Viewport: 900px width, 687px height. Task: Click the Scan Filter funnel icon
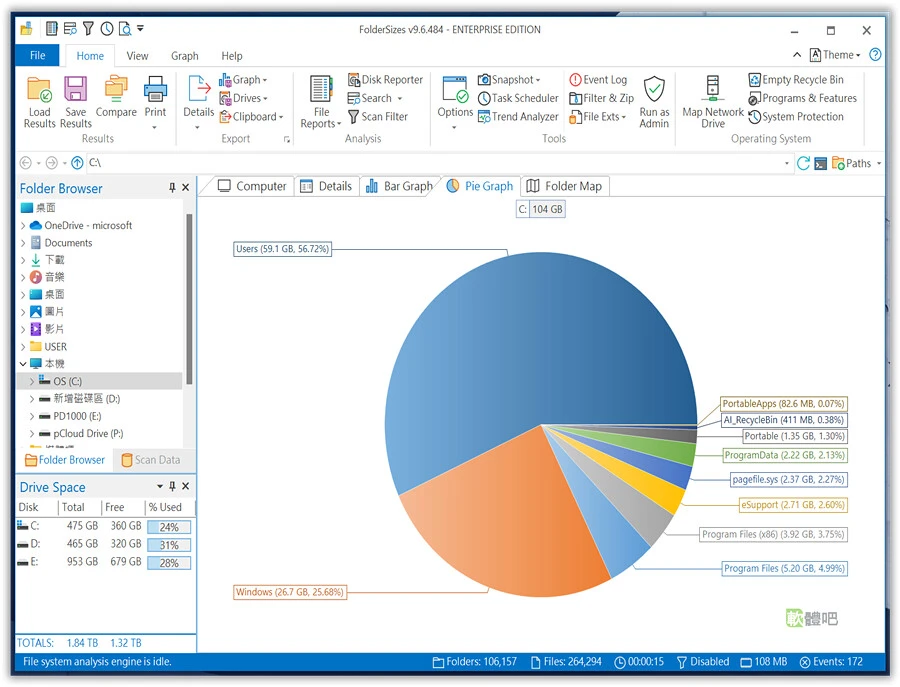[x=354, y=117]
